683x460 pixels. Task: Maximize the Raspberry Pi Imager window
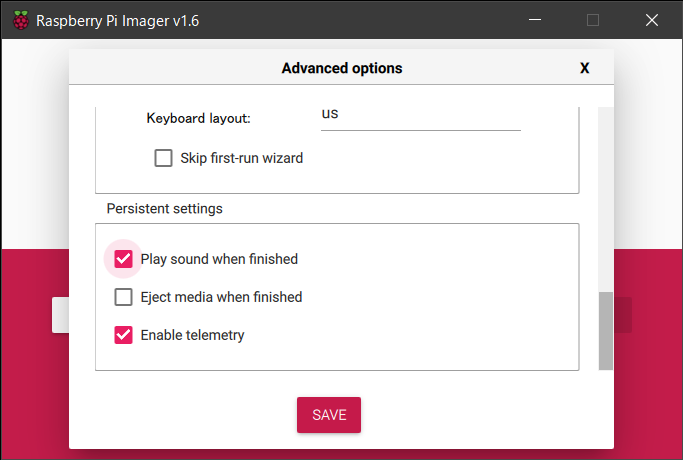pyautogui.click(x=593, y=20)
